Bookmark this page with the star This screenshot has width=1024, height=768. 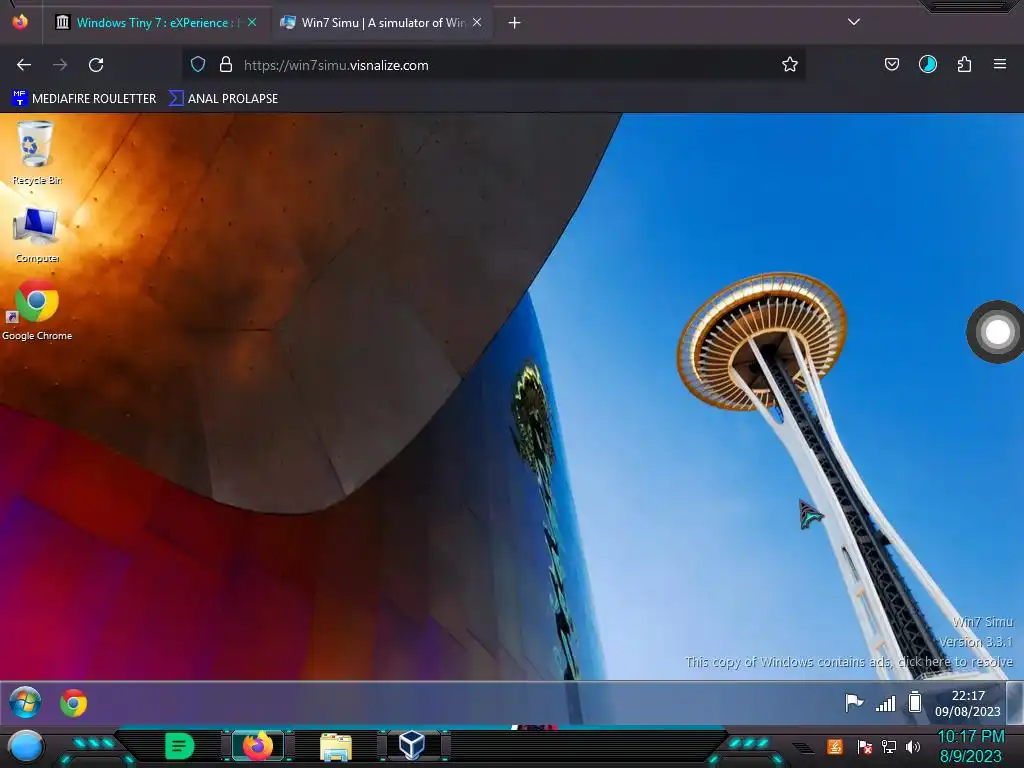coord(790,64)
